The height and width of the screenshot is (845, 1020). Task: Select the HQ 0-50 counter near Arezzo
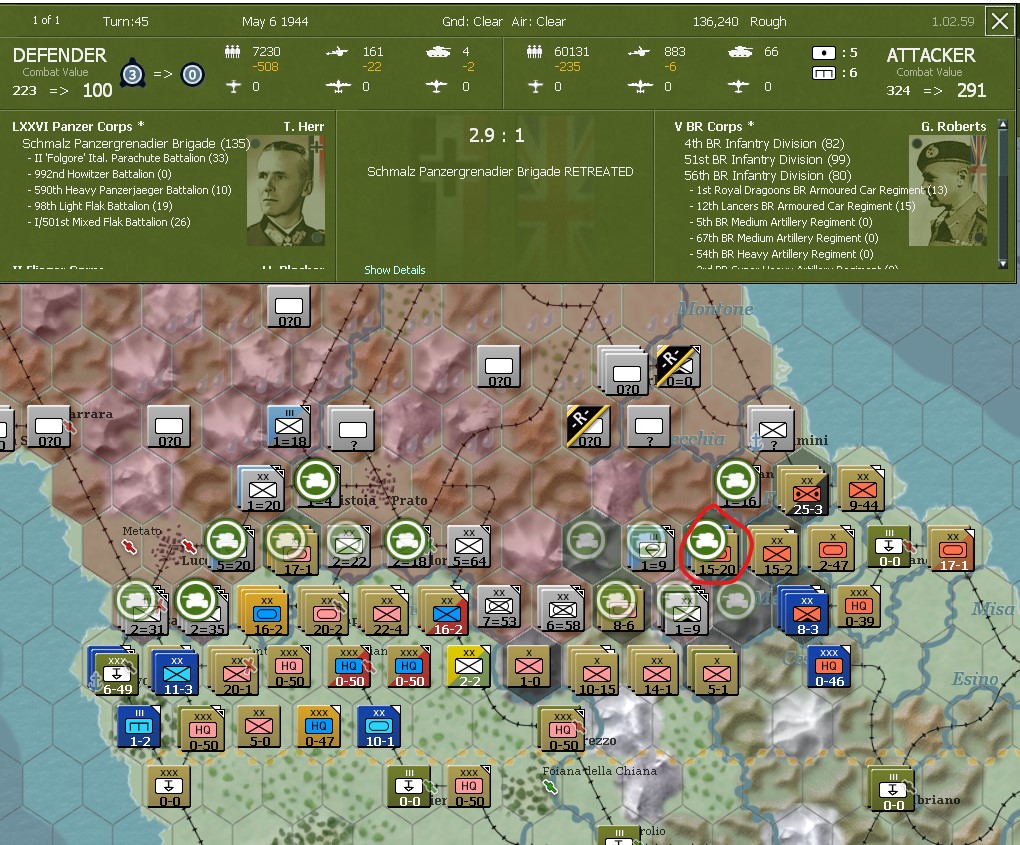tap(562, 731)
